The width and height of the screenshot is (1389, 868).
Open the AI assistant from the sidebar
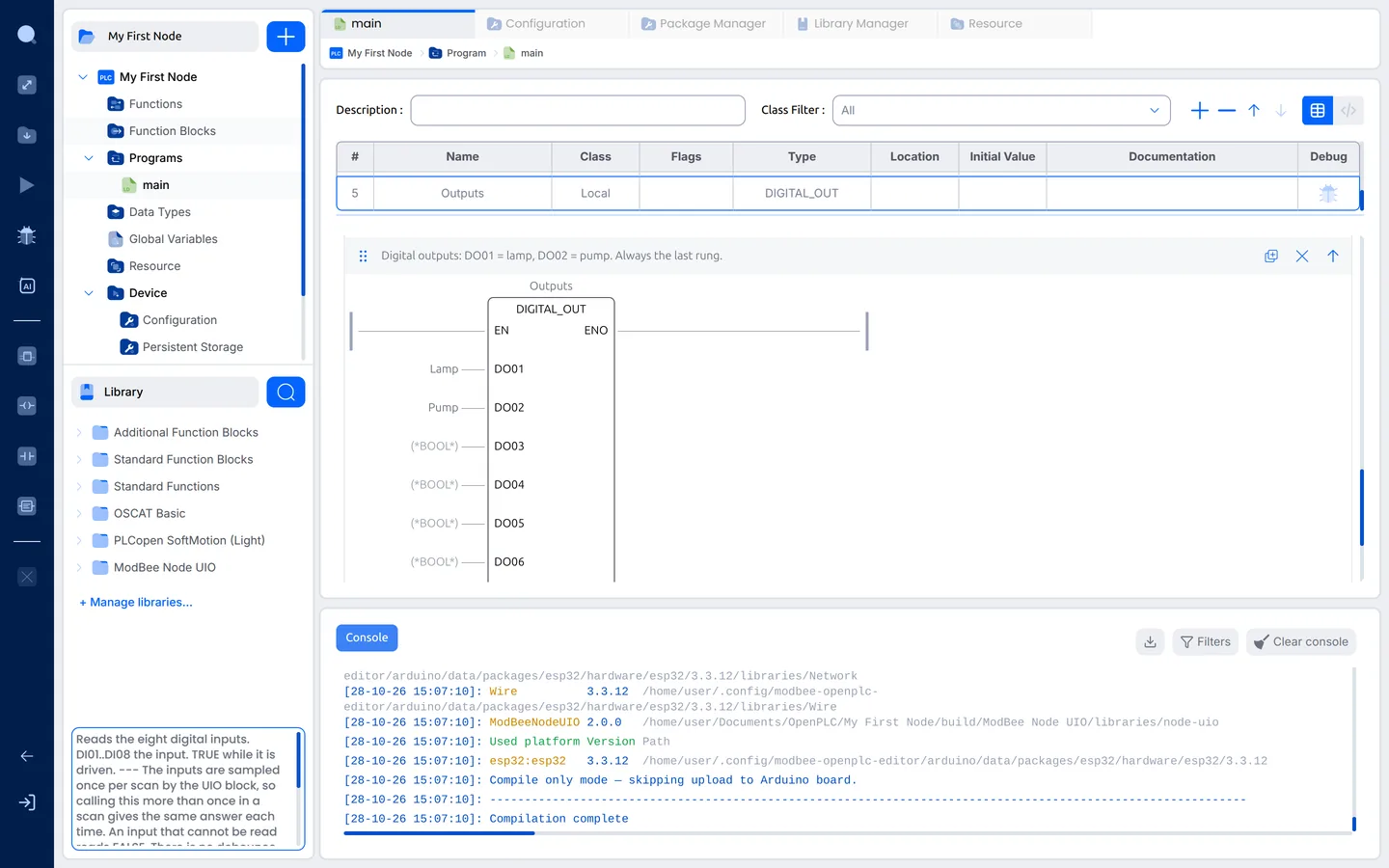point(27,285)
